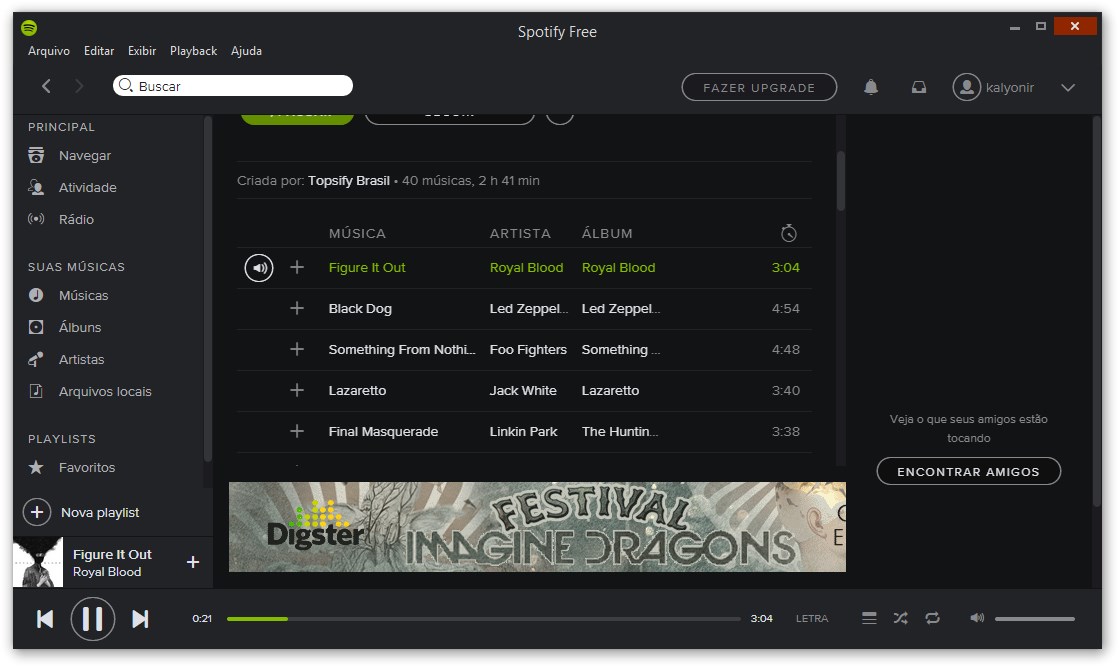Show LETRA lyrics
The image size is (1119, 668).
[811, 619]
